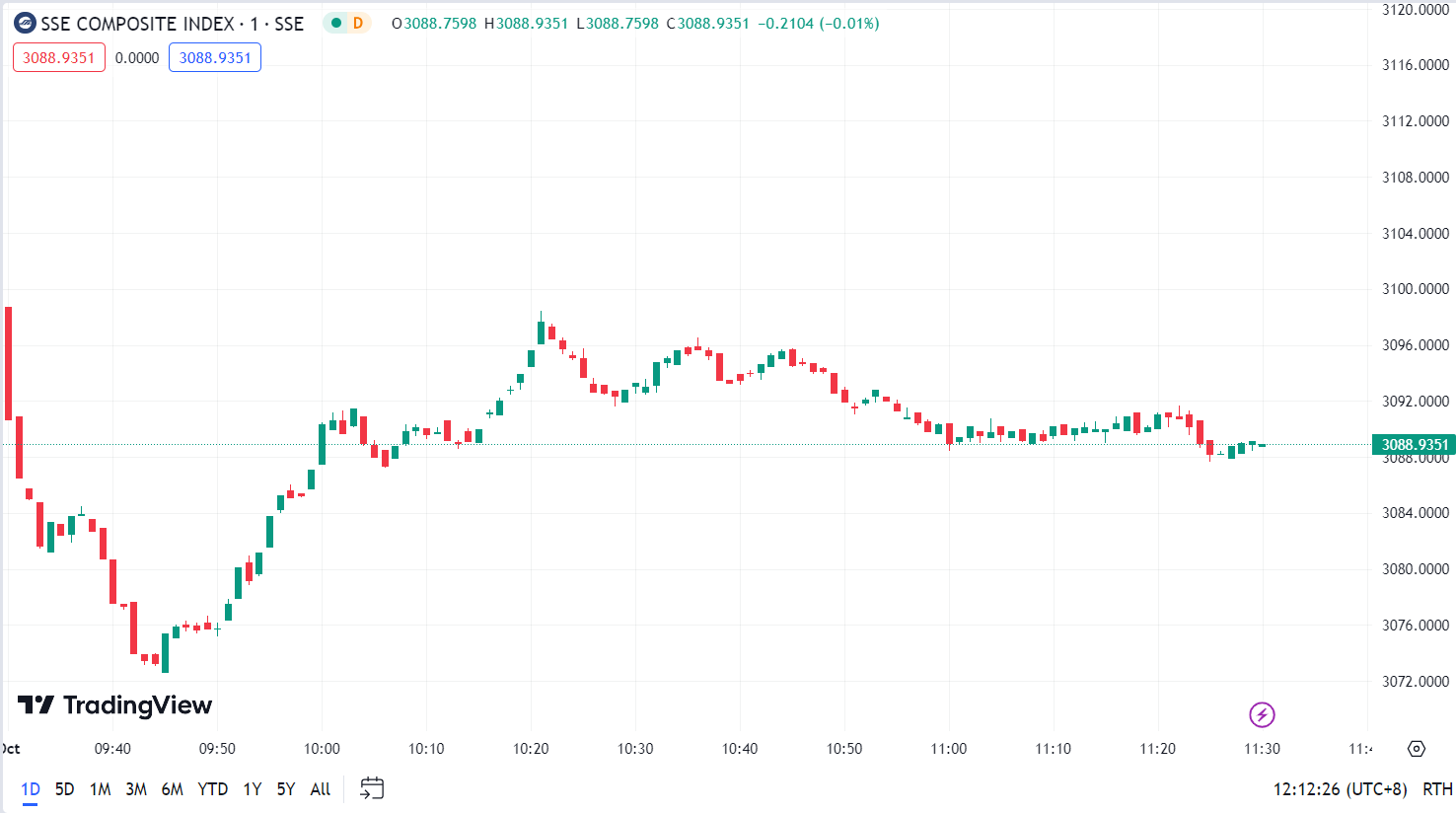Click the TradingView logo

(x=115, y=704)
